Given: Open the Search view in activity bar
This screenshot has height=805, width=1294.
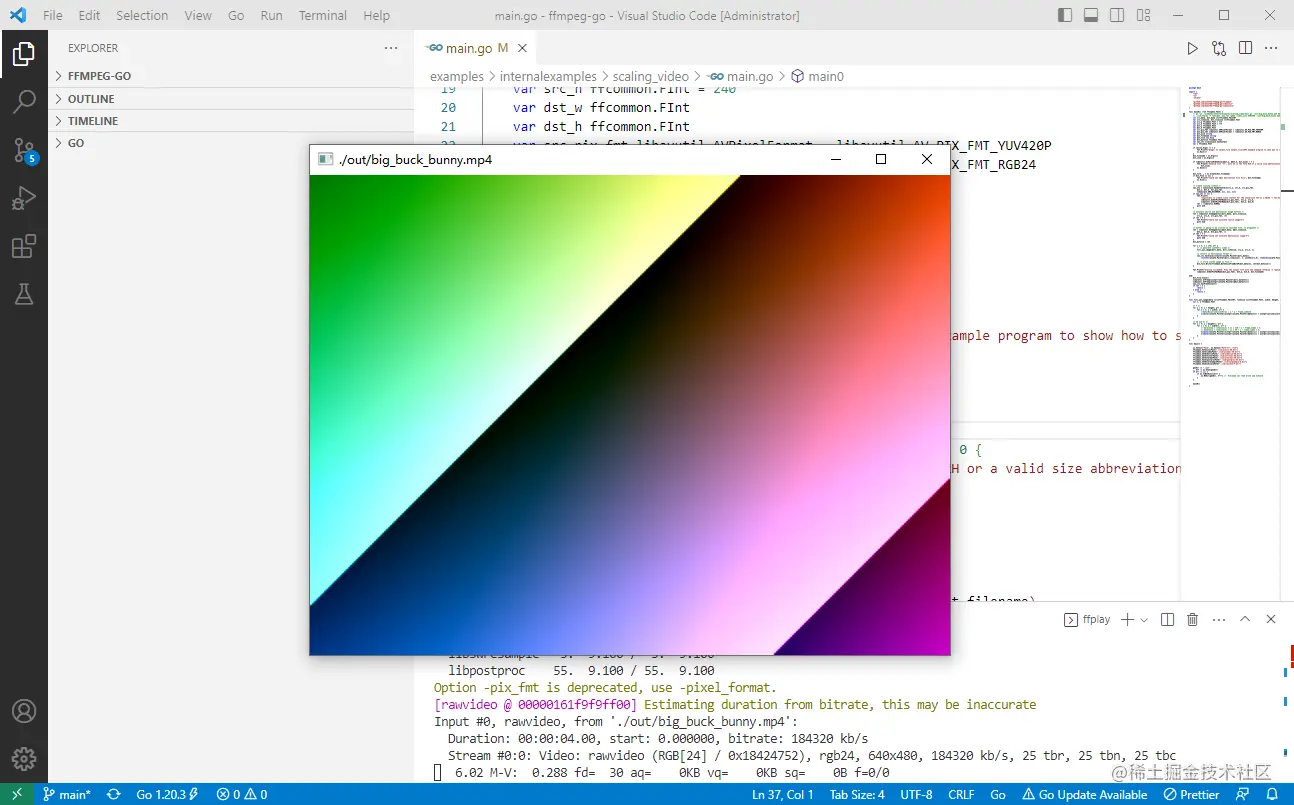Looking at the screenshot, I should (24, 102).
